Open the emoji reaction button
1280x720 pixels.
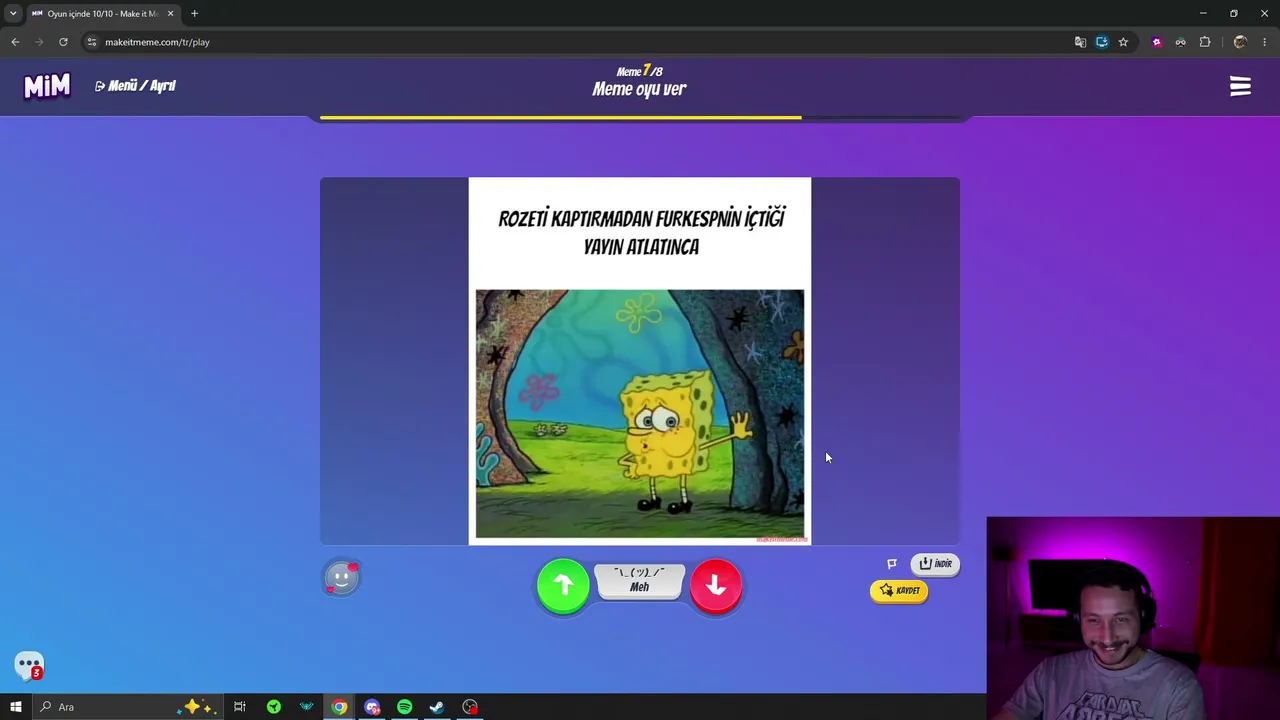pyautogui.click(x=342, y=577)
